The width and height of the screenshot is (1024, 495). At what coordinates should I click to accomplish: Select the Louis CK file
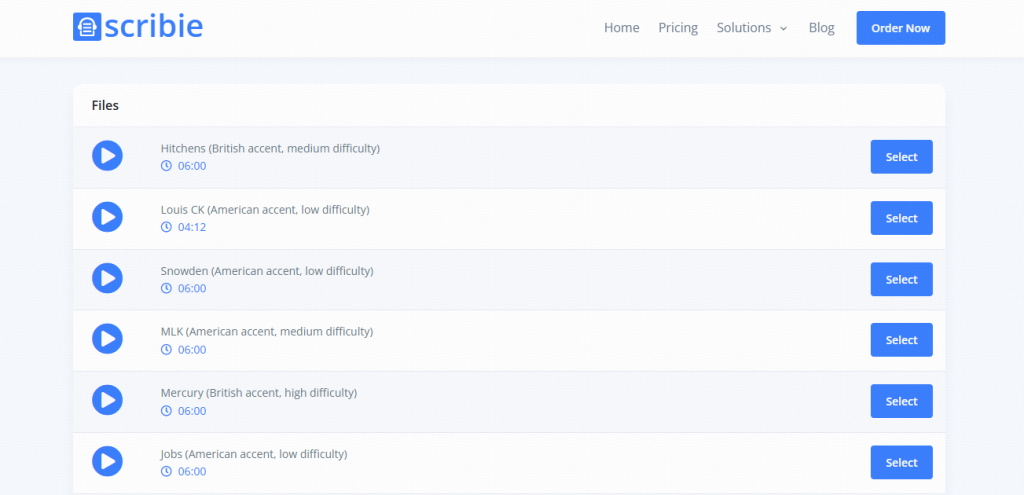[x=901, y=218]
